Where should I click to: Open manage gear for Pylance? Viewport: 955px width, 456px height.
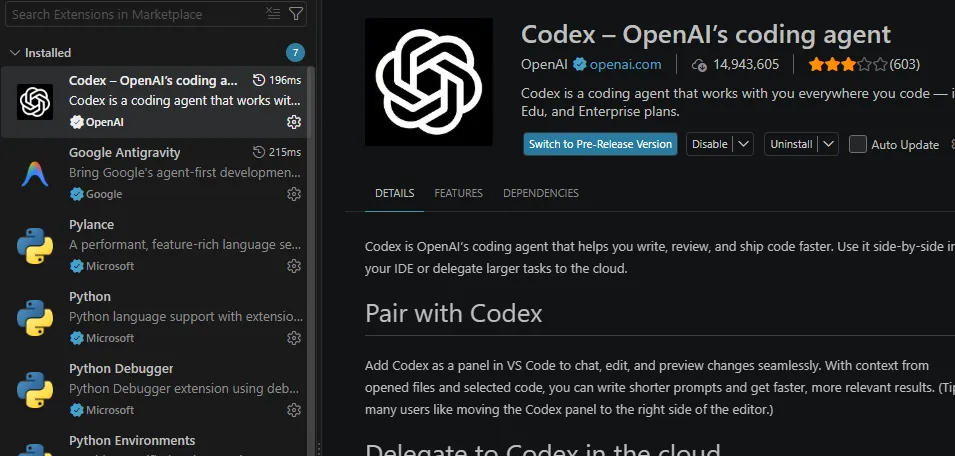[x=294, y=265]
